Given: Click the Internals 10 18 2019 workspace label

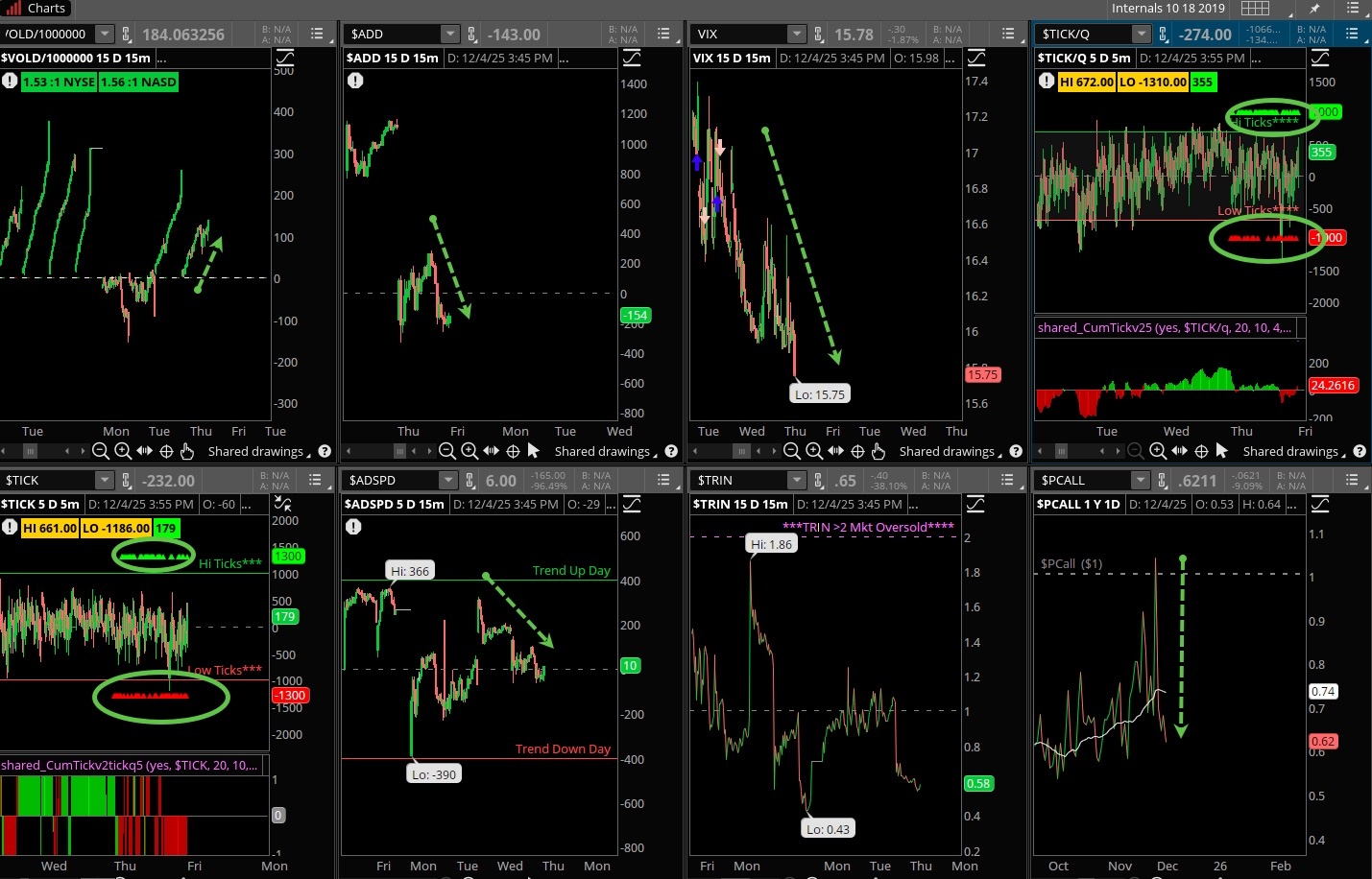Looking at the screenshot, I should pos(1167,9).
